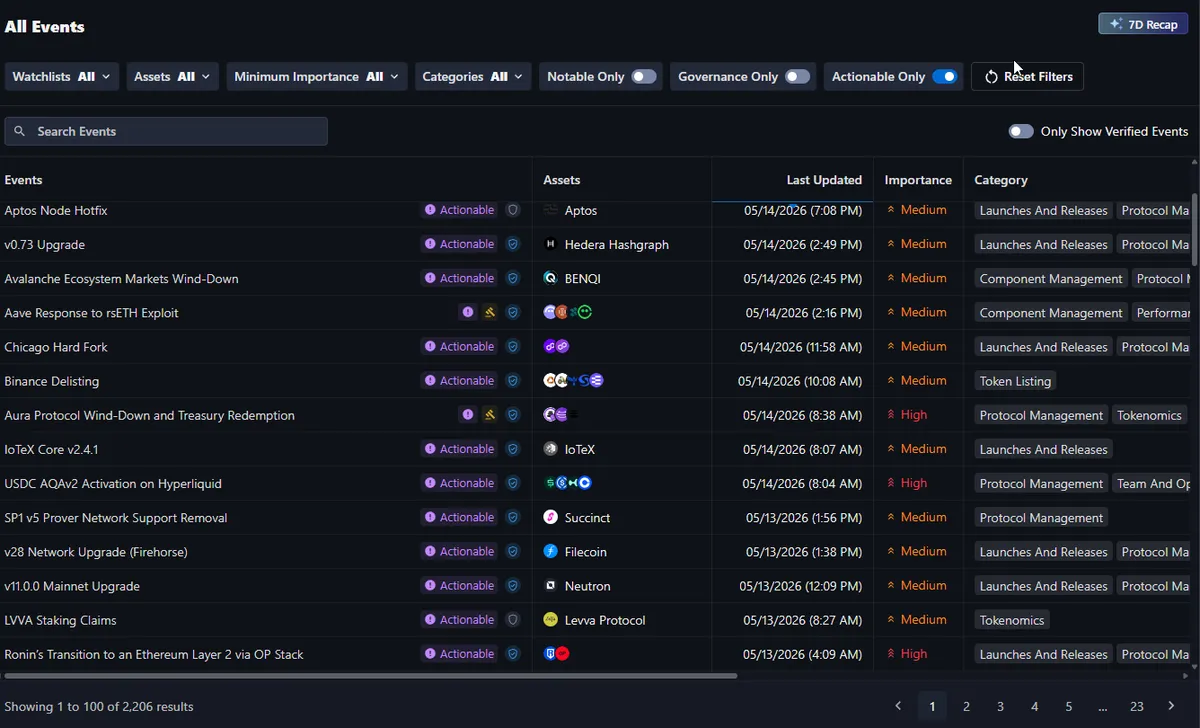Go to results page 3
This screenshot has width=1200, height=728.
(x=1000, y=706)
